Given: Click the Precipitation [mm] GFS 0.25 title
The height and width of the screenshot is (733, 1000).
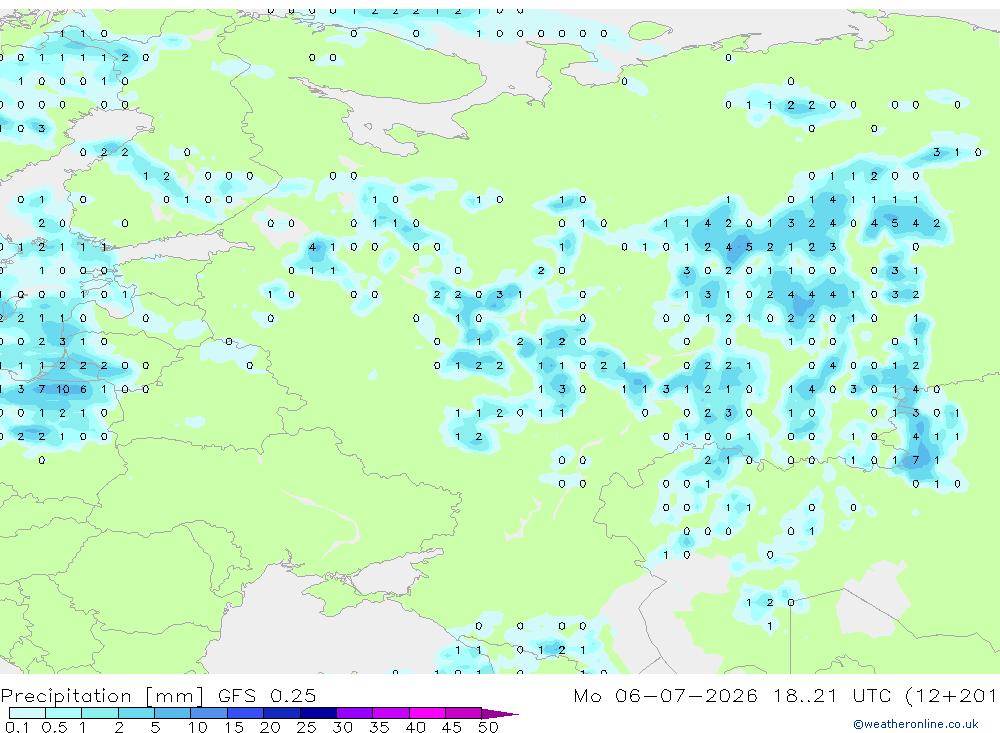Looking at the screenshot, I should coord(158,696).
